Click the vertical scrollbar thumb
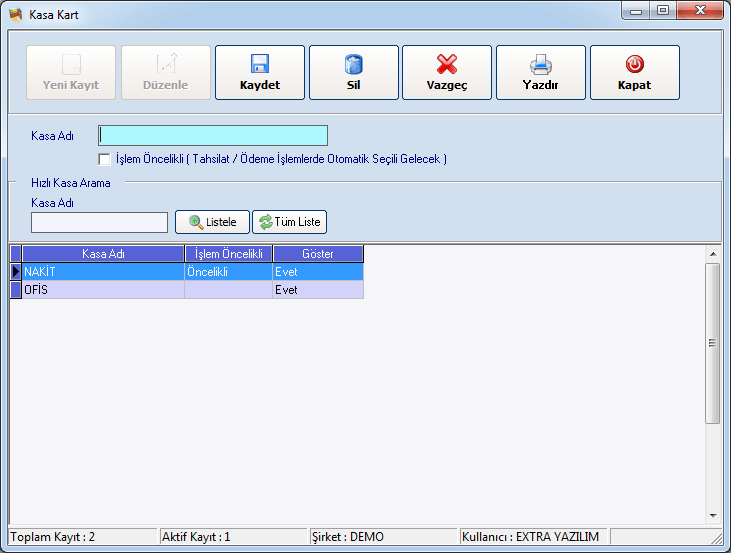 [712, 343]
